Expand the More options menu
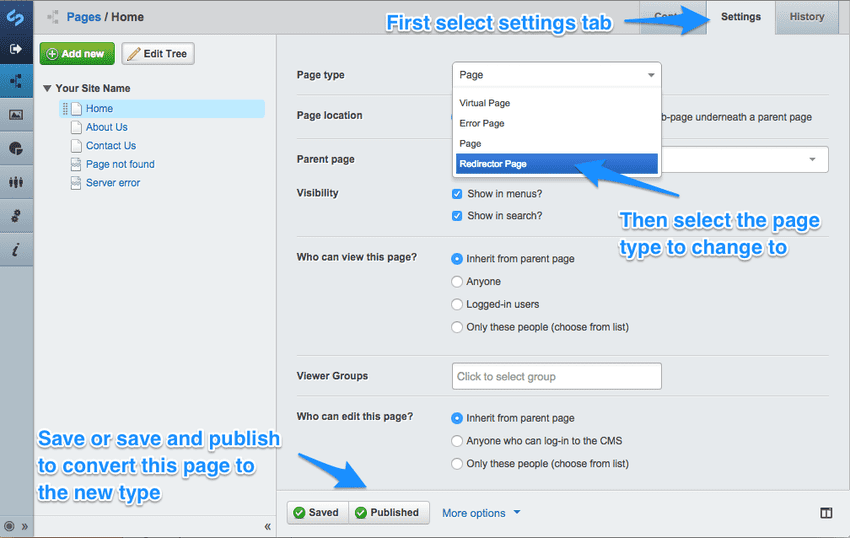This screenshot has width=850, height=538. tap(481, 513)
